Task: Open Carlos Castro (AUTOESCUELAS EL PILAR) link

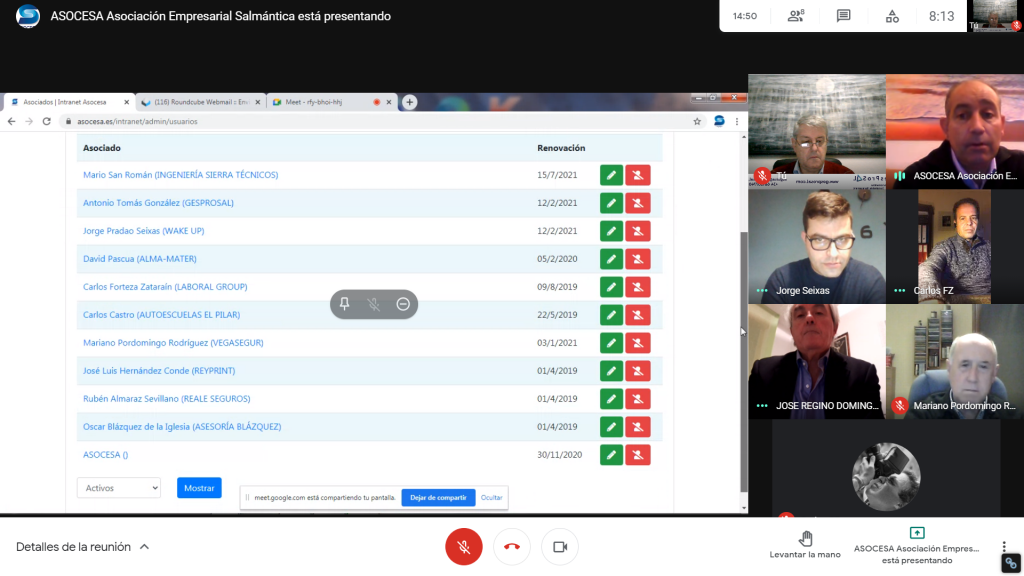Action: [161, 315]
